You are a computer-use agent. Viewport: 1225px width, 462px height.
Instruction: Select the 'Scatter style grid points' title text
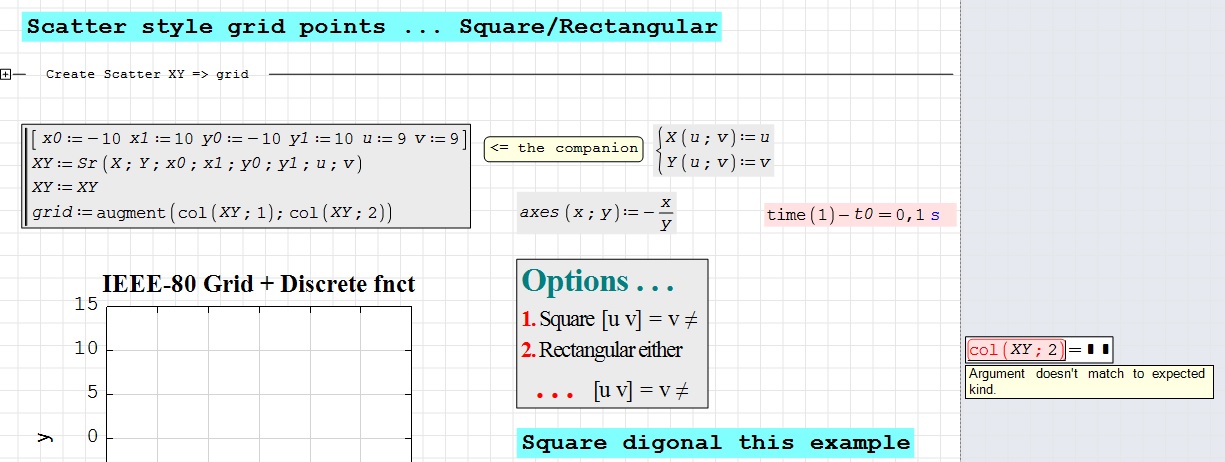tap(371, 27)
